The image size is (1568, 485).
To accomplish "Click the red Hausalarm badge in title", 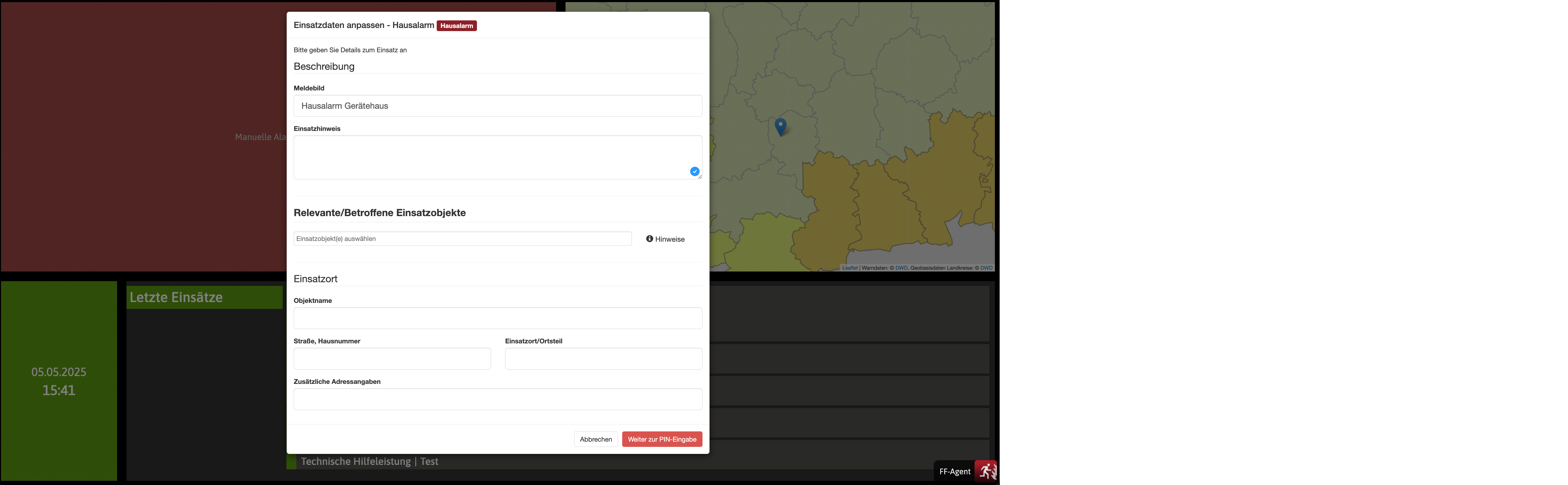I will point(457,26).
